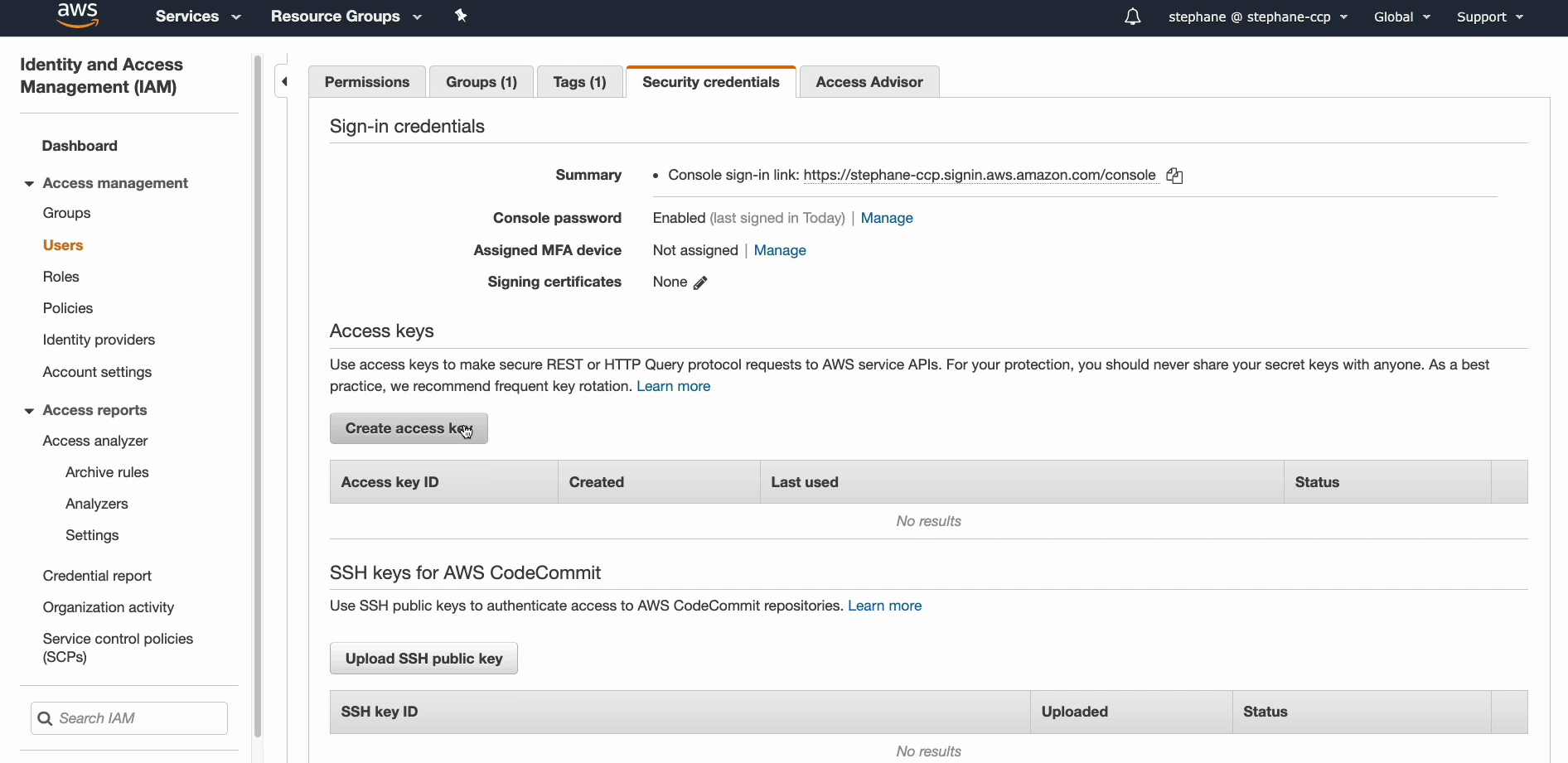
Task: Open Learn more about CodeCommit SSH keys
Action: (x=884, y=606)
